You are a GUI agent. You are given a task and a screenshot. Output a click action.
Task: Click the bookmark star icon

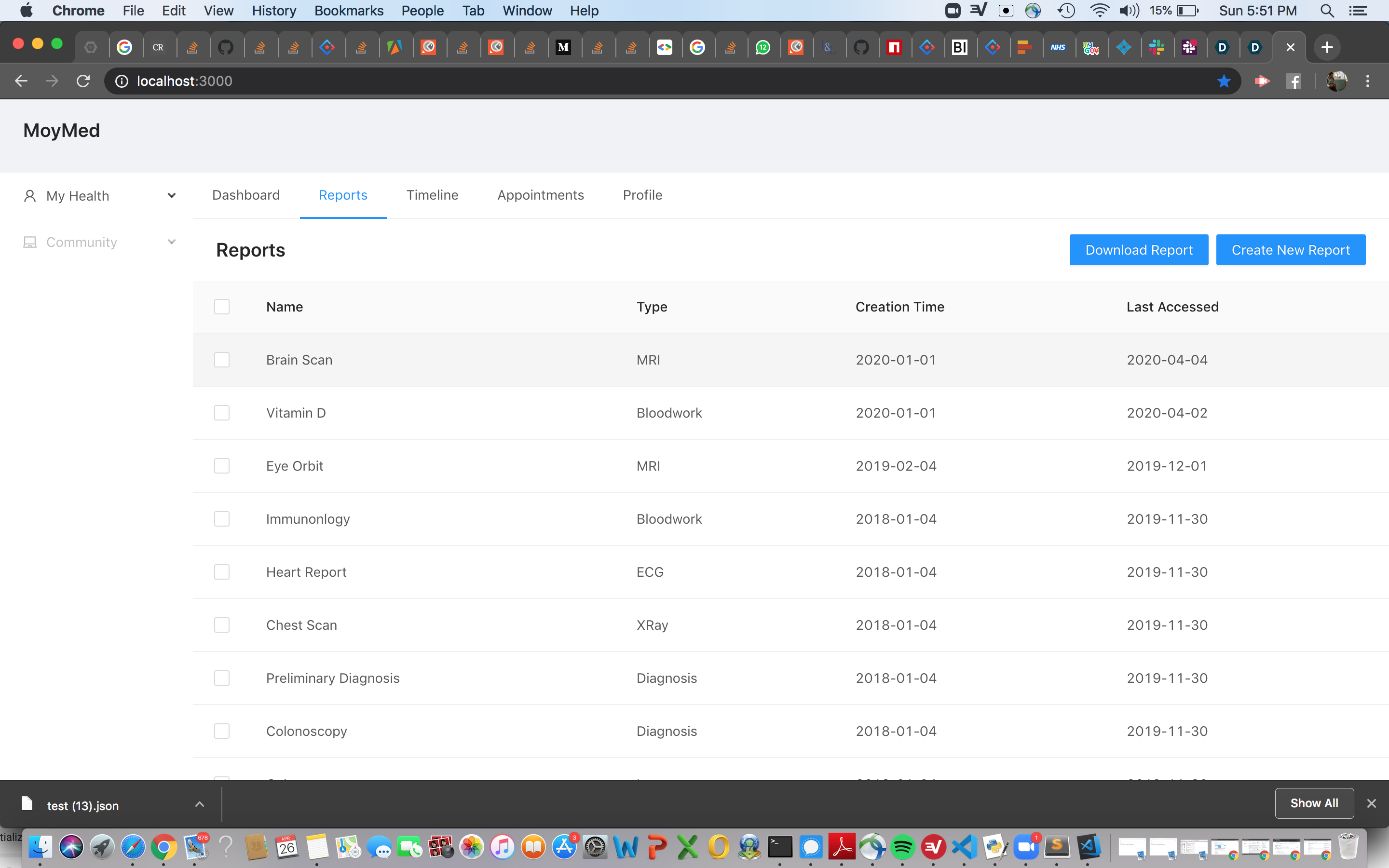1223,81
